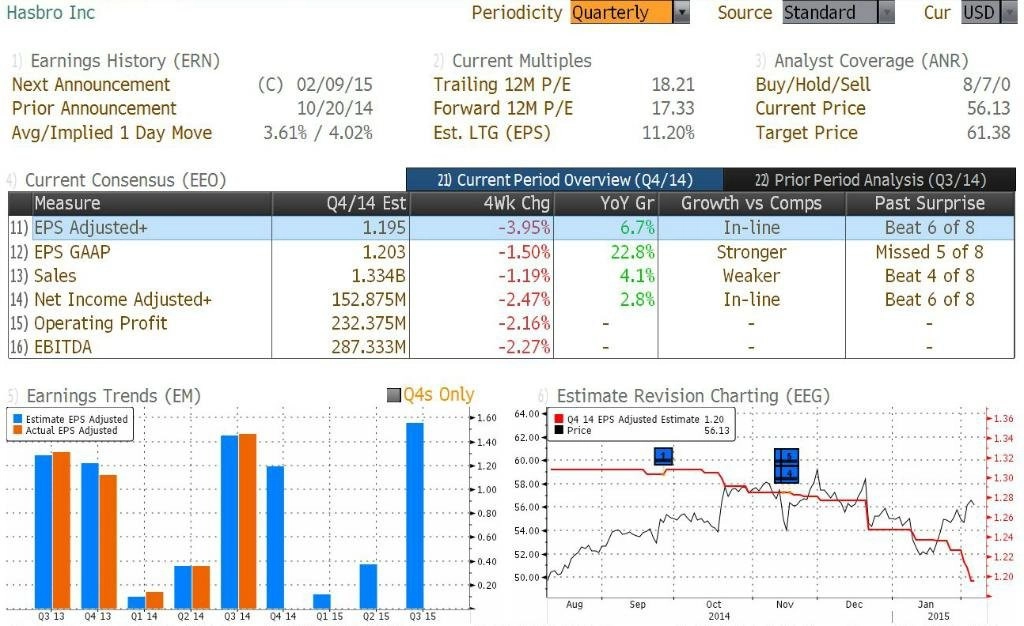Click the Current Price label
The height and width of the screenshot is (626, 1024).
(x=810, y=108)
